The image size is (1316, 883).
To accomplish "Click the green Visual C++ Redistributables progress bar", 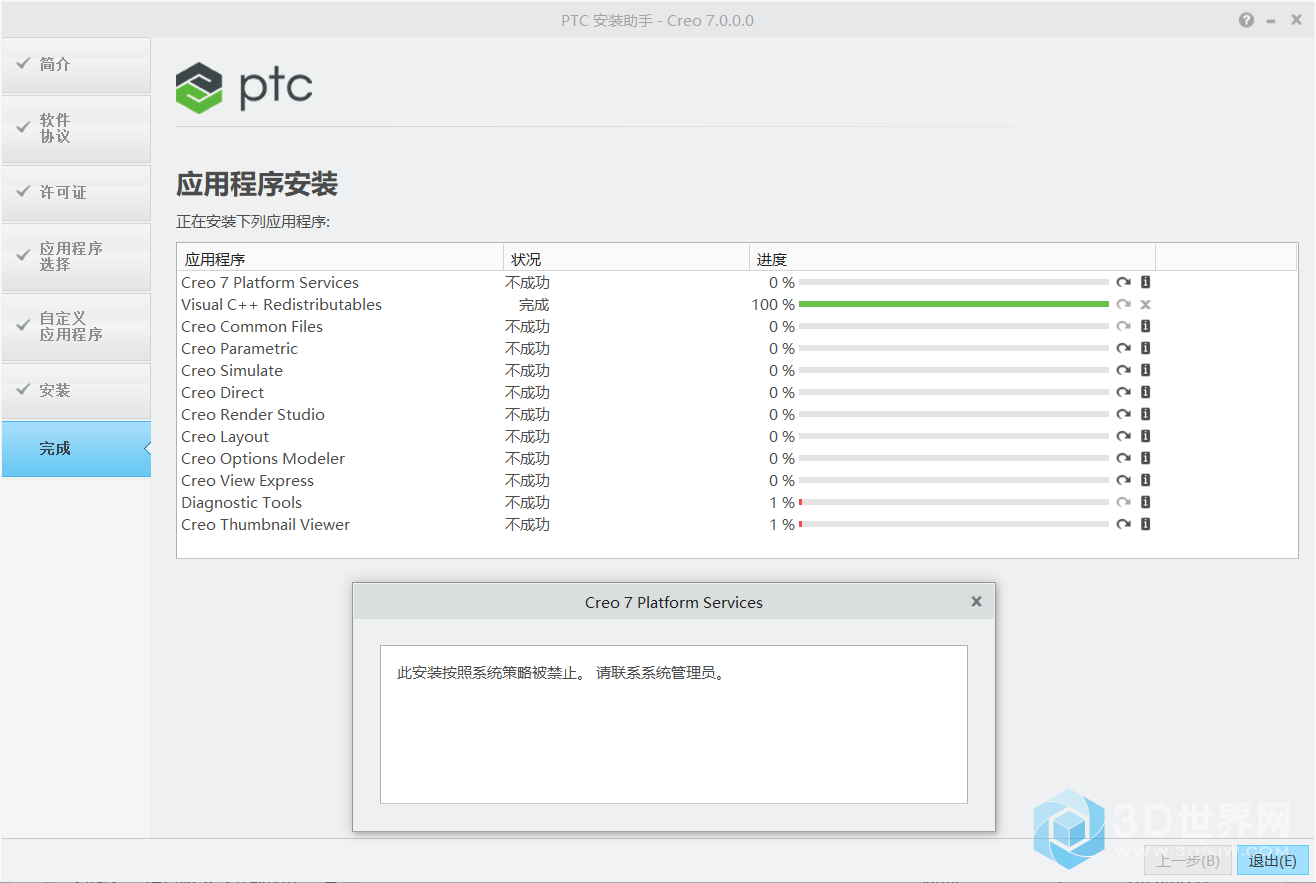I will pos(954,304).
